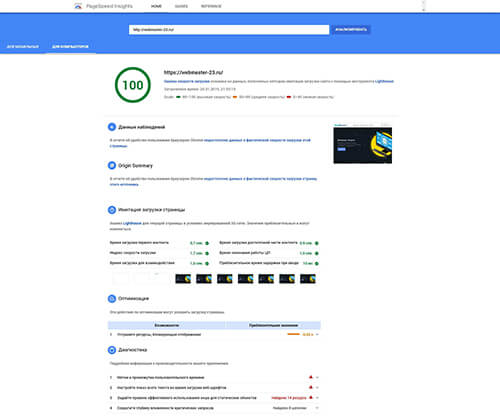Focus the URL input field

click(x=229, y=30)
